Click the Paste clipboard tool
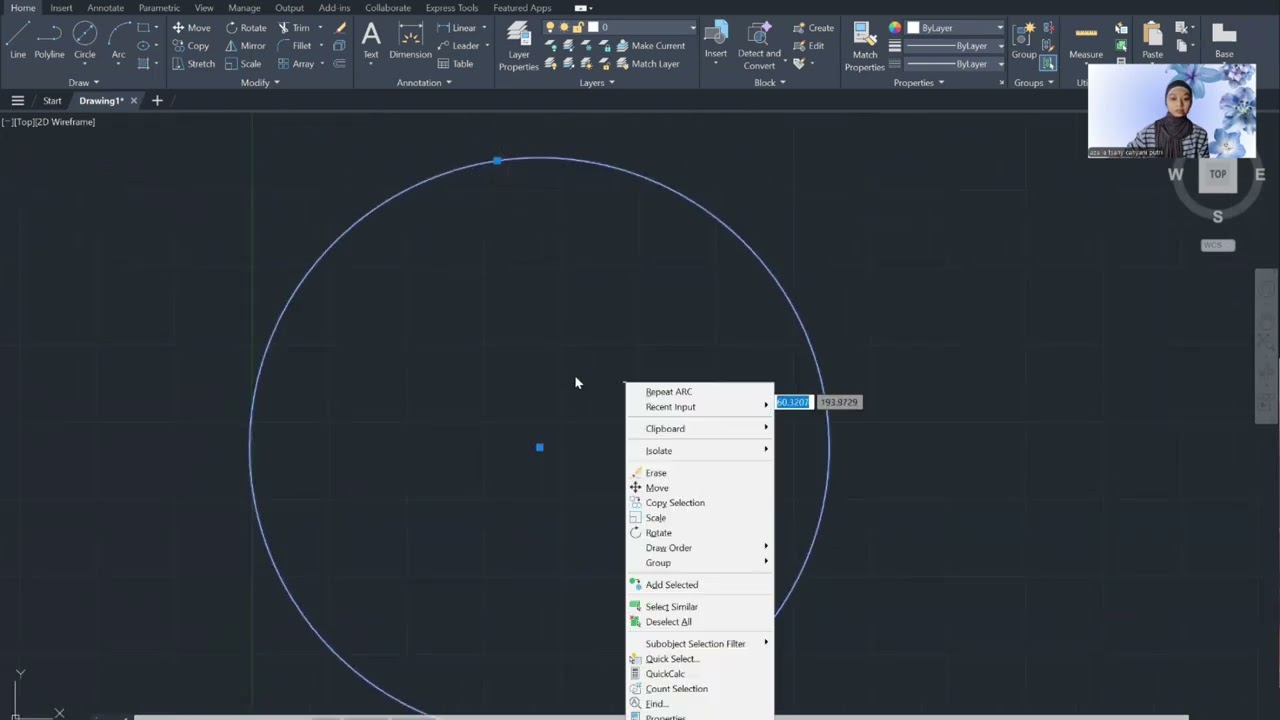This screenshot has width=1280, height=720. tap(1152, 41)
